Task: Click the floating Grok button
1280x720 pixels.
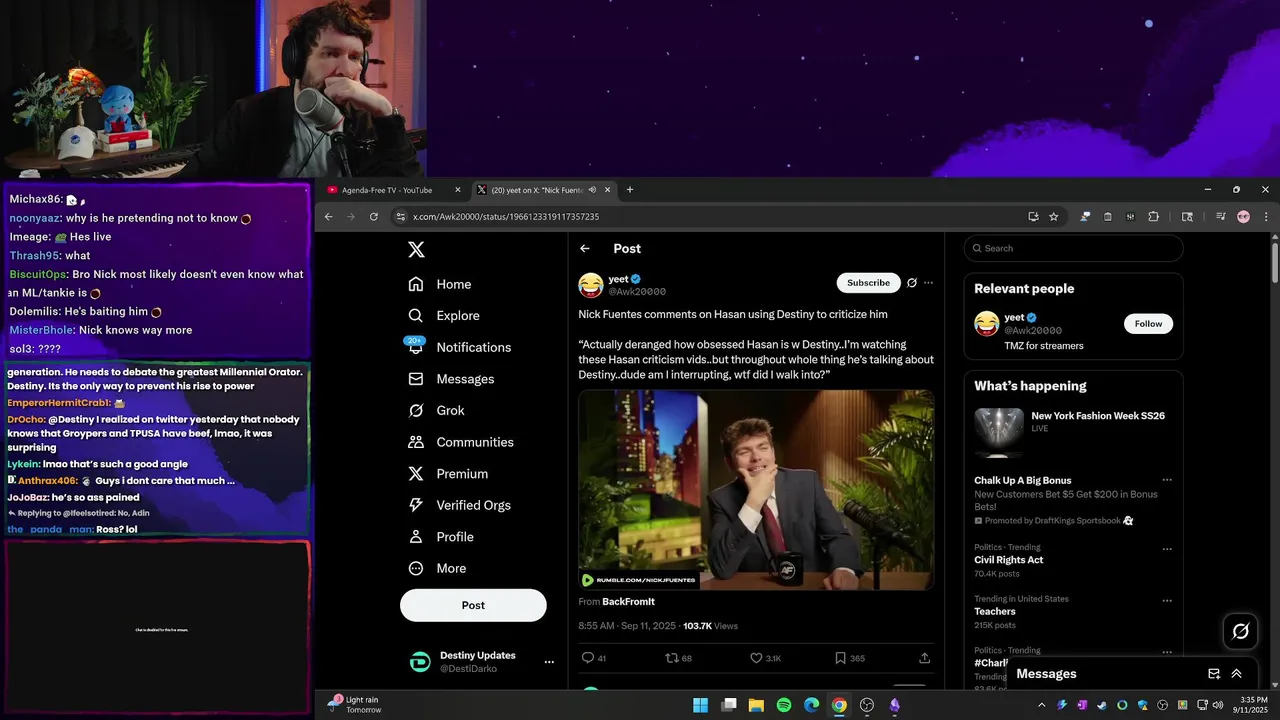Action: (1241, 631)
